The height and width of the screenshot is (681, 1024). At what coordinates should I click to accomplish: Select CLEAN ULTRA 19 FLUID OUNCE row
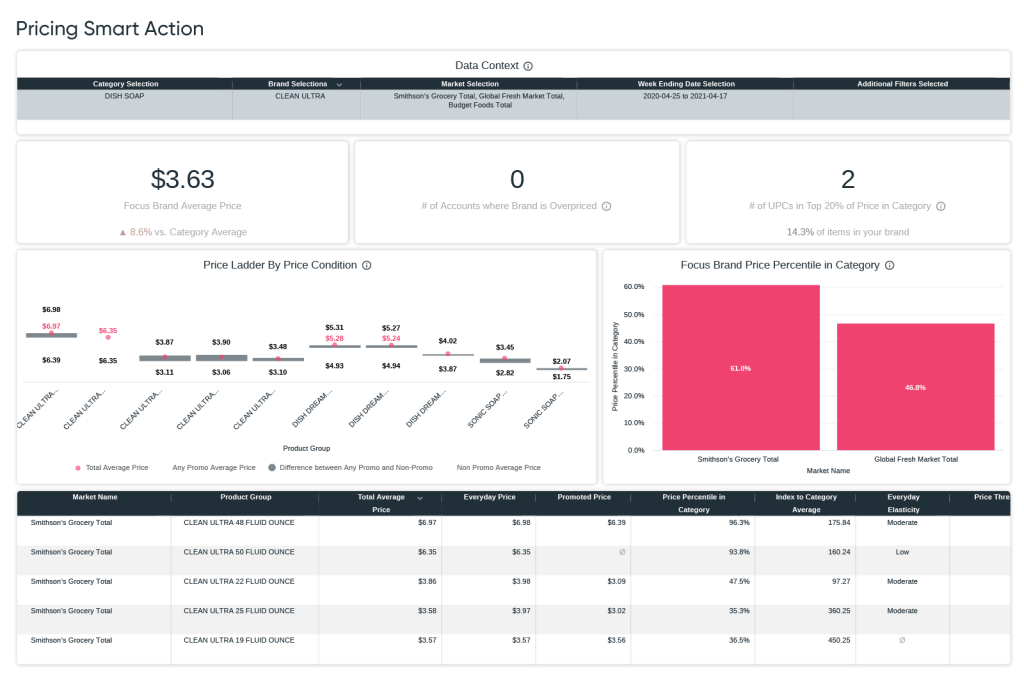[513, 648]
